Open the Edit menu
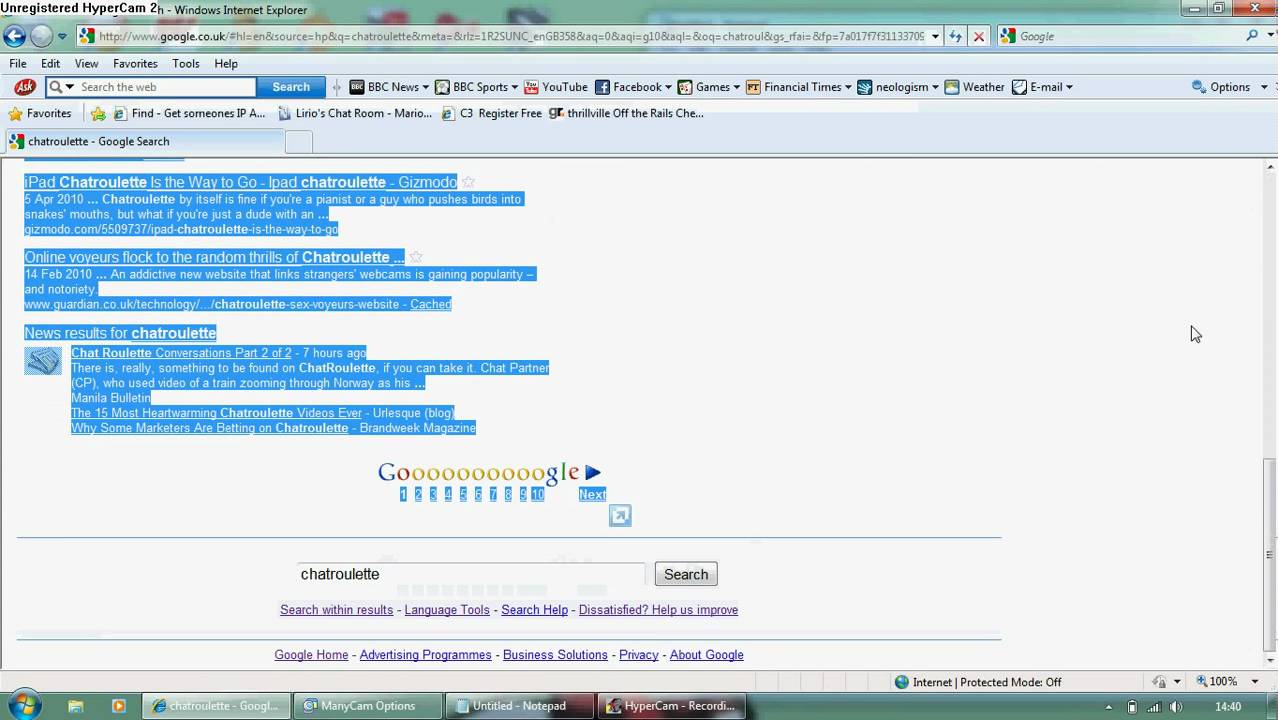The height and width of the screenshot is (720, 1278). point(51,63)
